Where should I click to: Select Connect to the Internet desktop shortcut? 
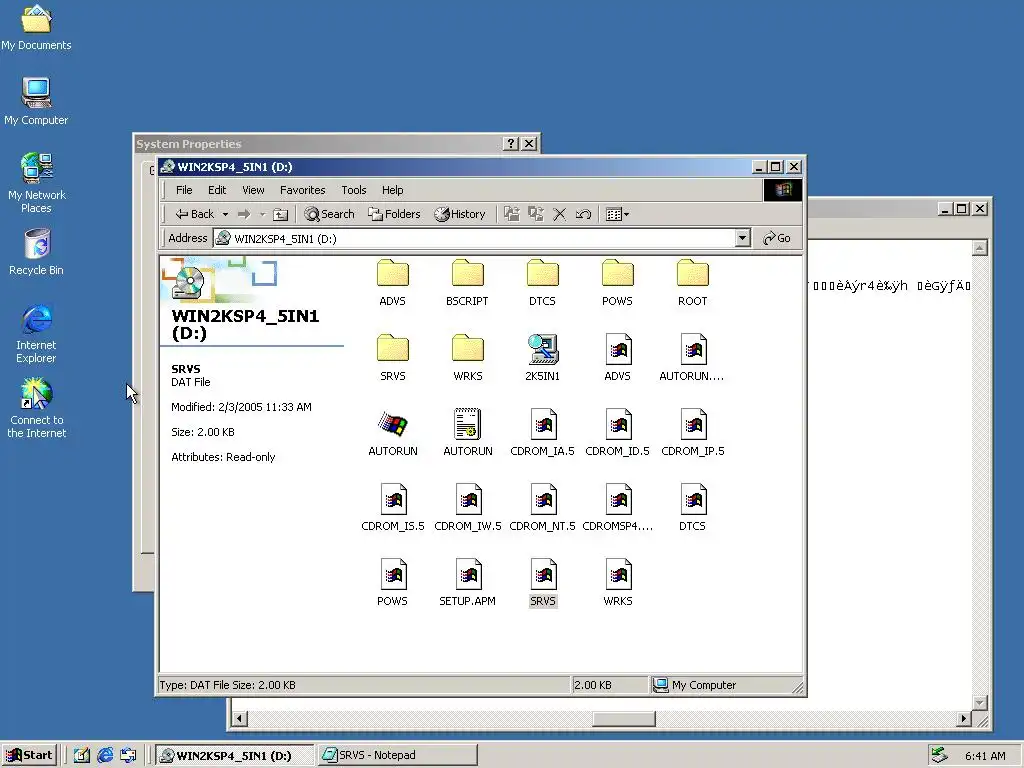pyautogui.click(x=37, y=408)
